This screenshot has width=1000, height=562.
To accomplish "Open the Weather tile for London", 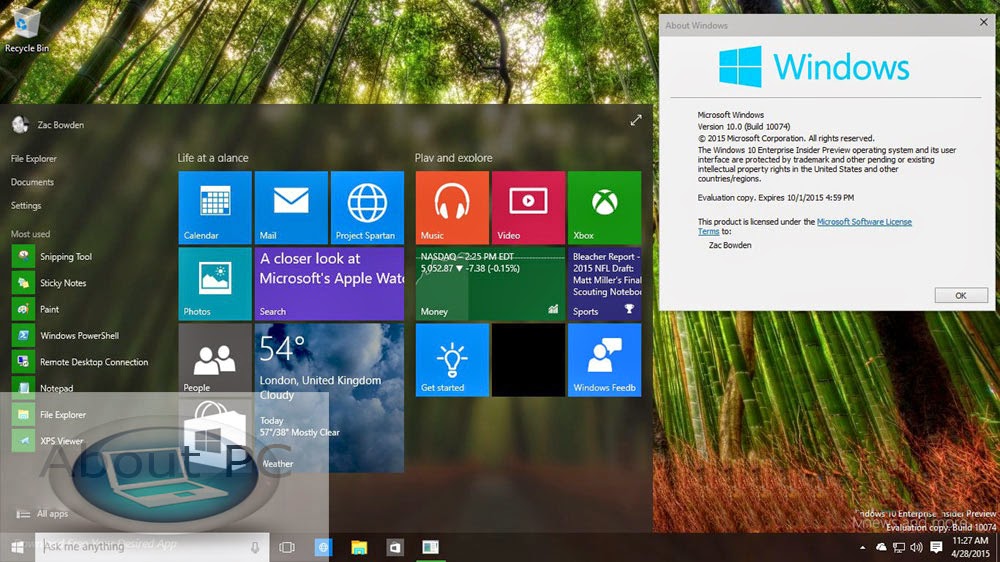I will (329, 398).
